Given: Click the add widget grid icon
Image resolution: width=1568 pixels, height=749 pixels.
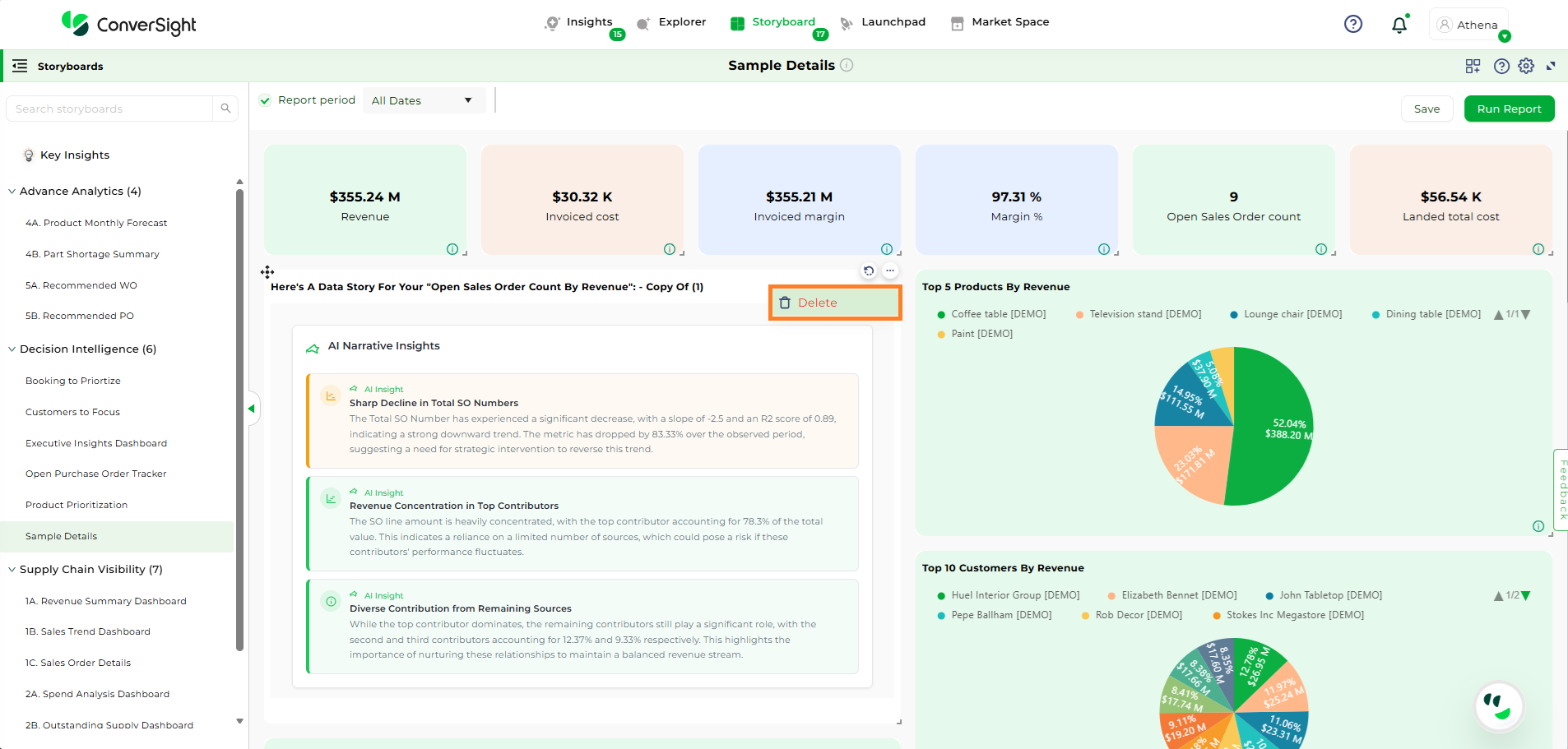Looking at the screenshot, I should tap(1473, 66).
